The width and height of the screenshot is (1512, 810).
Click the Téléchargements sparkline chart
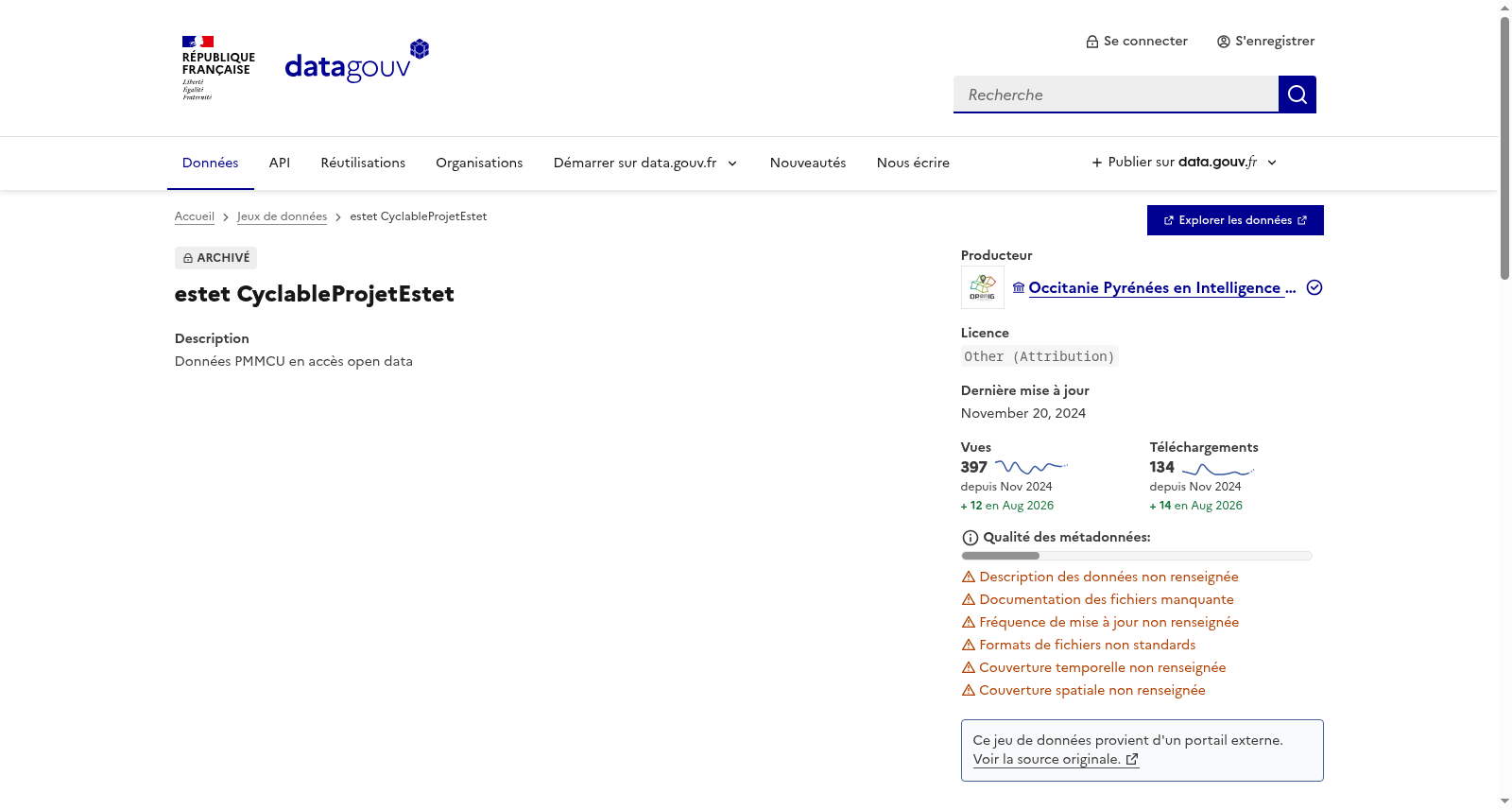click(x=1218, y=469)
